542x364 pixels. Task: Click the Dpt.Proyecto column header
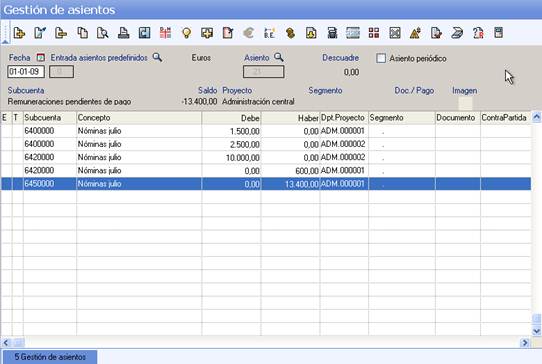[x=344, y=118]
